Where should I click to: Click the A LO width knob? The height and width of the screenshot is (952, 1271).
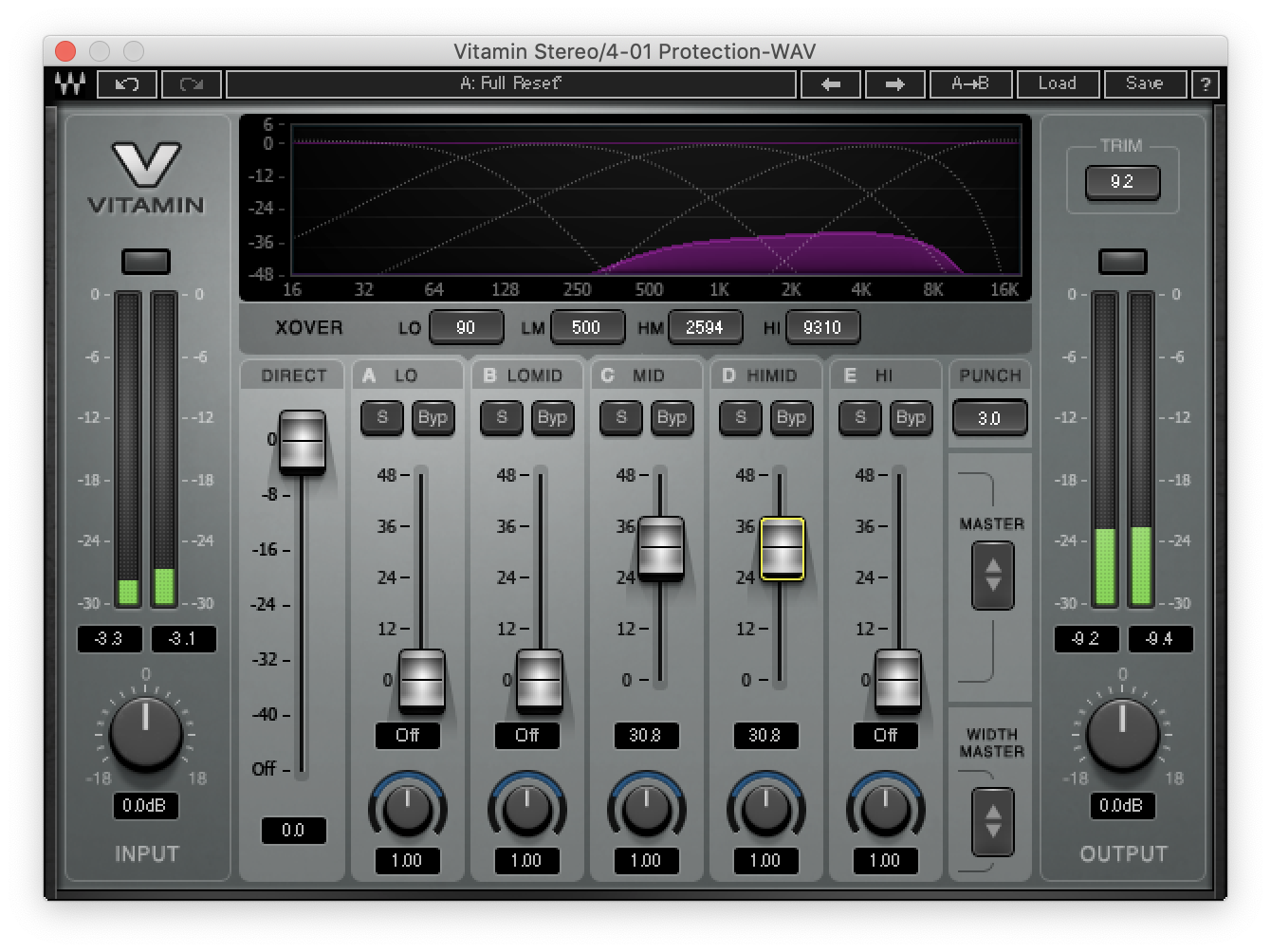pyautogui.click(x=408, y=808)
